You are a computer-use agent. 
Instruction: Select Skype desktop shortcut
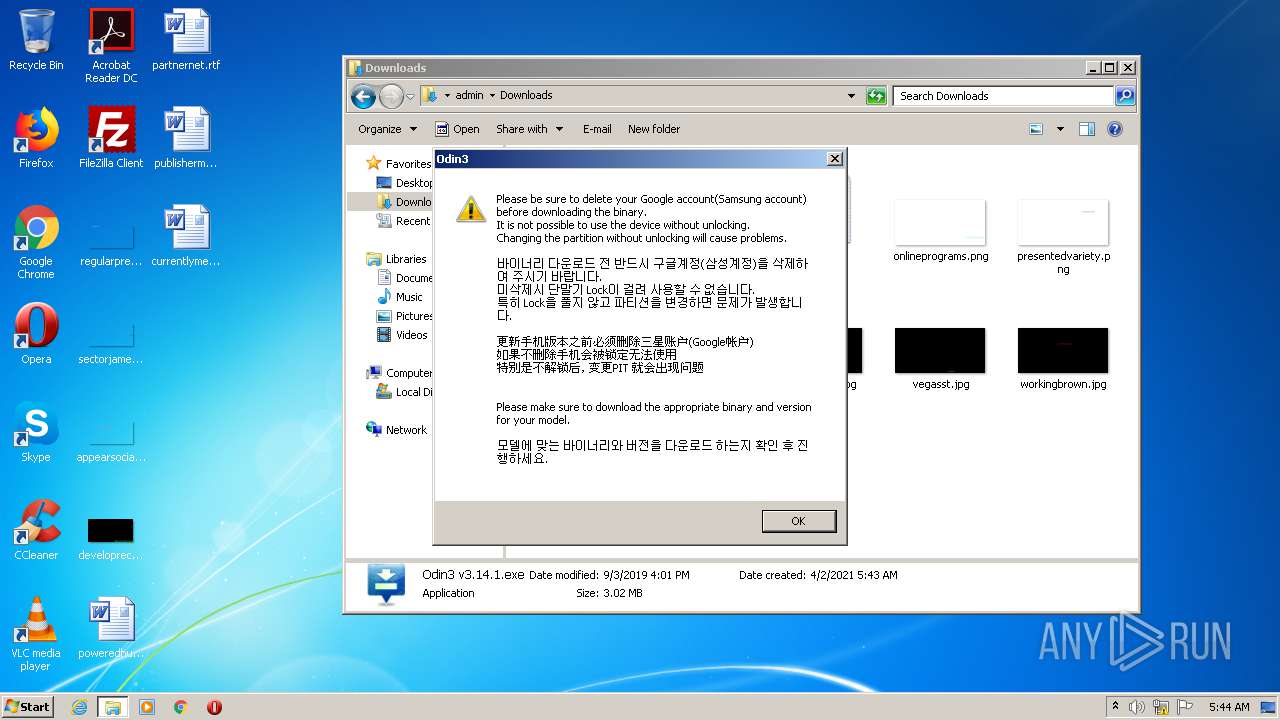point(36,432)
